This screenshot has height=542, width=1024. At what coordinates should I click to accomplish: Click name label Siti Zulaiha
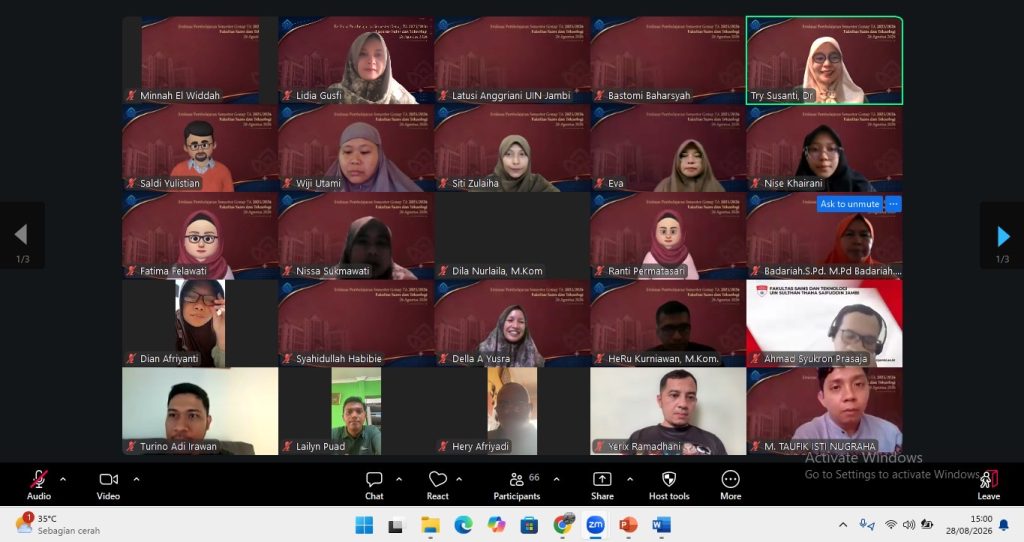pos(475,183)
